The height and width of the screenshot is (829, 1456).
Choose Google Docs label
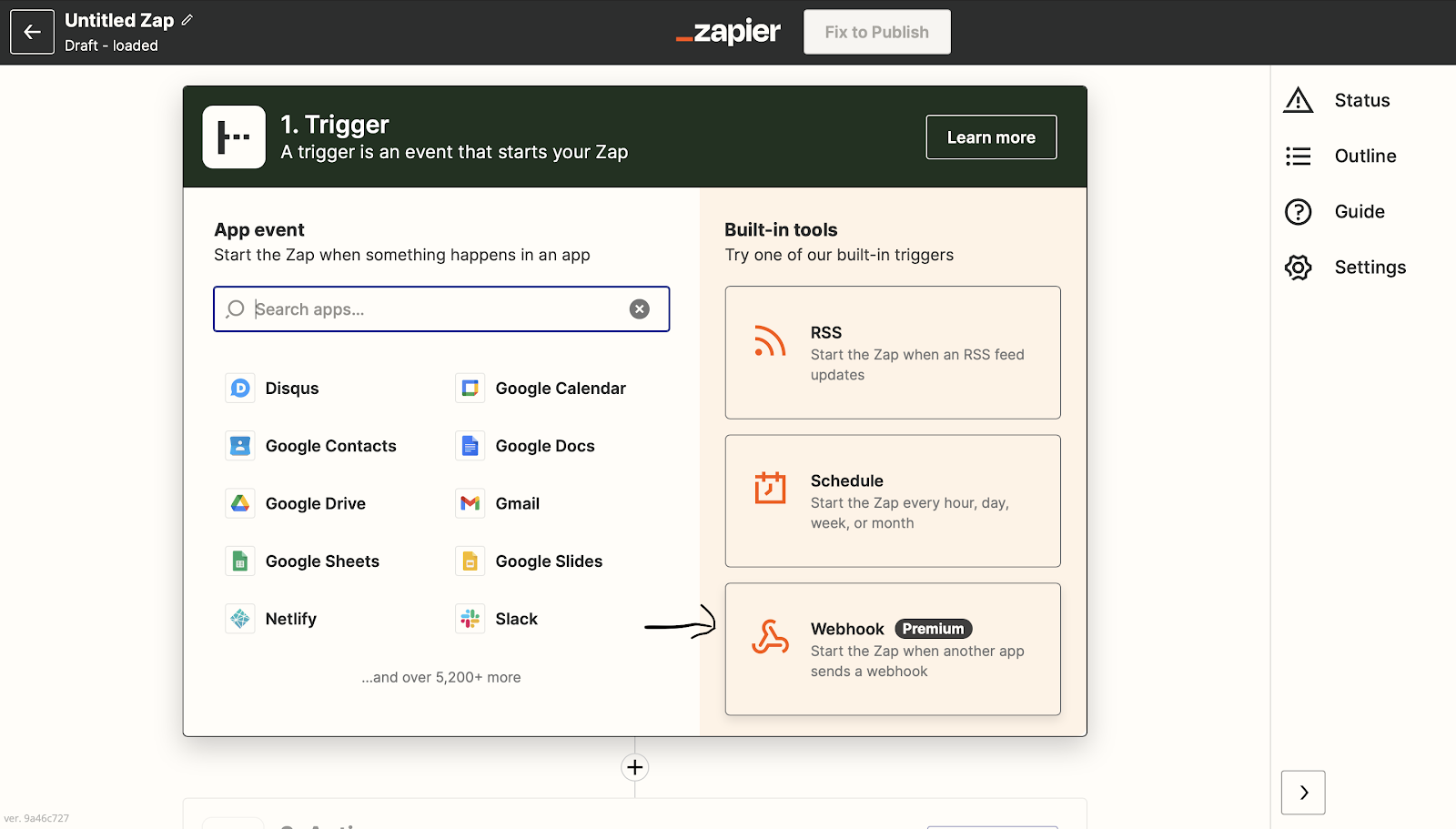point(545,446)
